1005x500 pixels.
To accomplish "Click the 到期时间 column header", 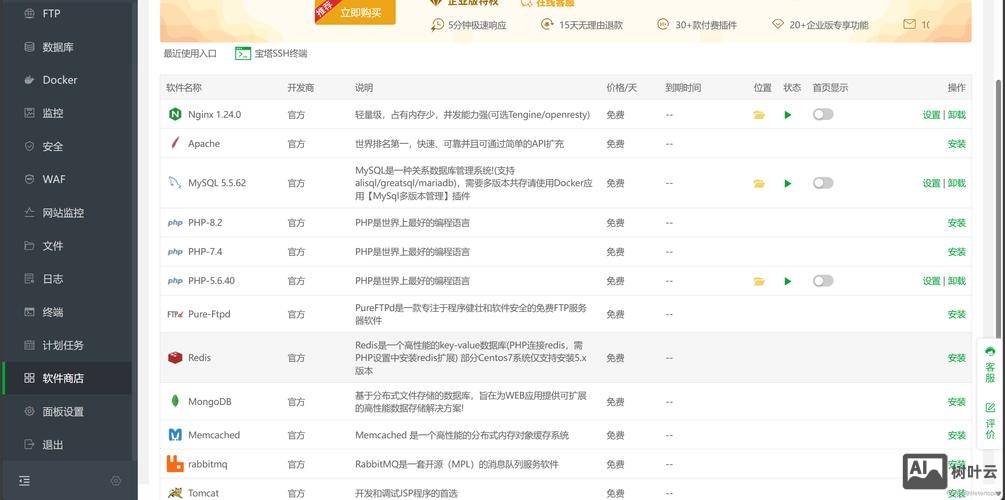I will point(683,88).
